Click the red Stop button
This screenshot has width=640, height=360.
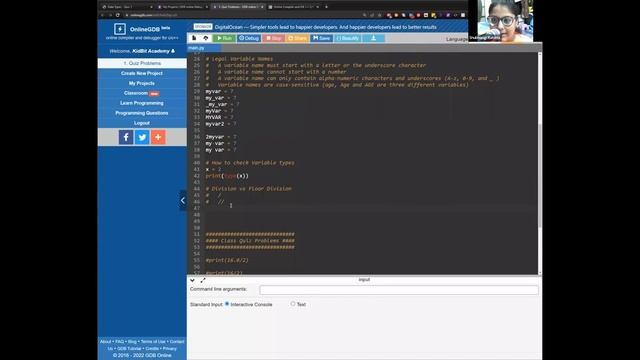274,38
